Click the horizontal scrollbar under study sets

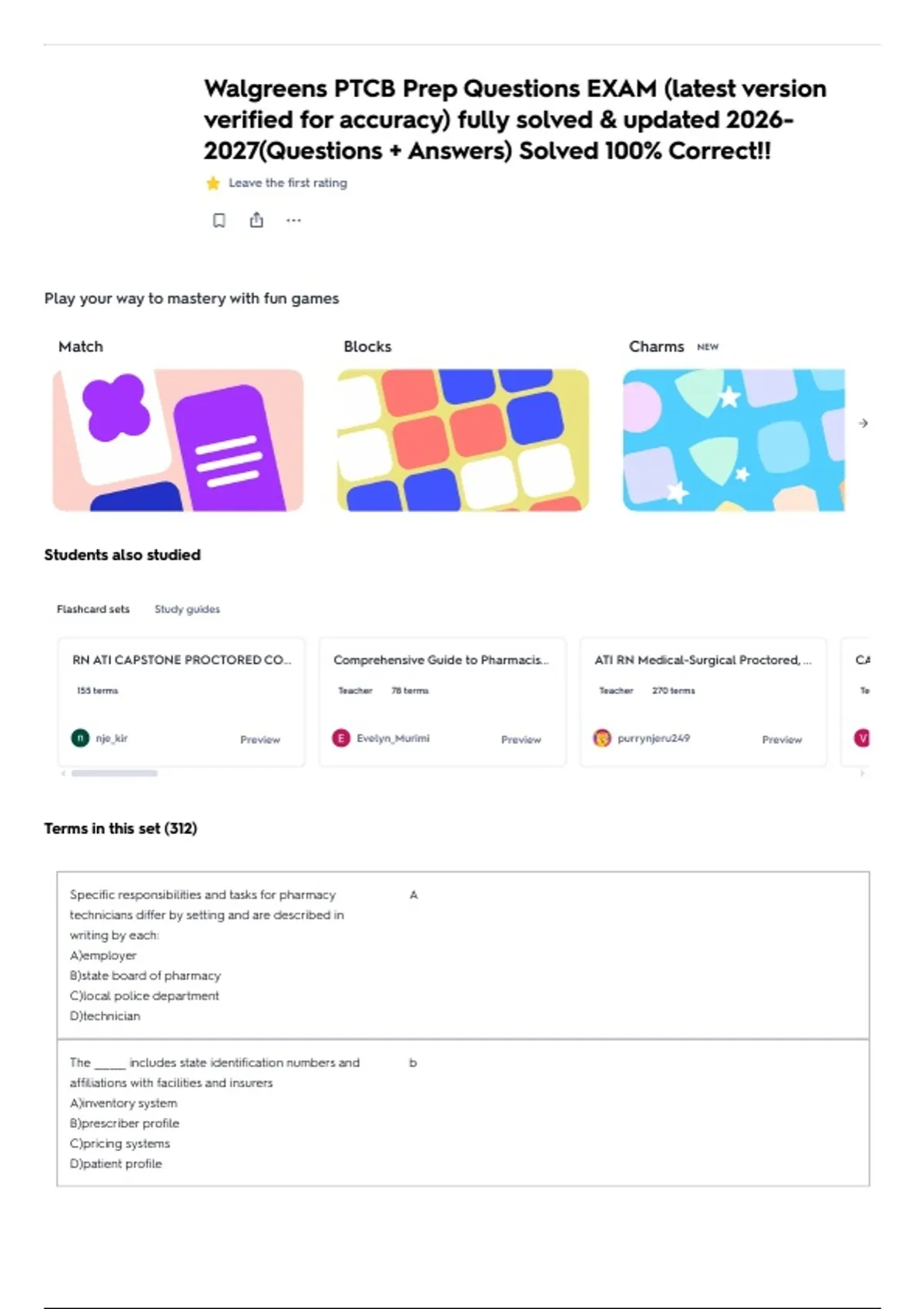tap(115, 773)
